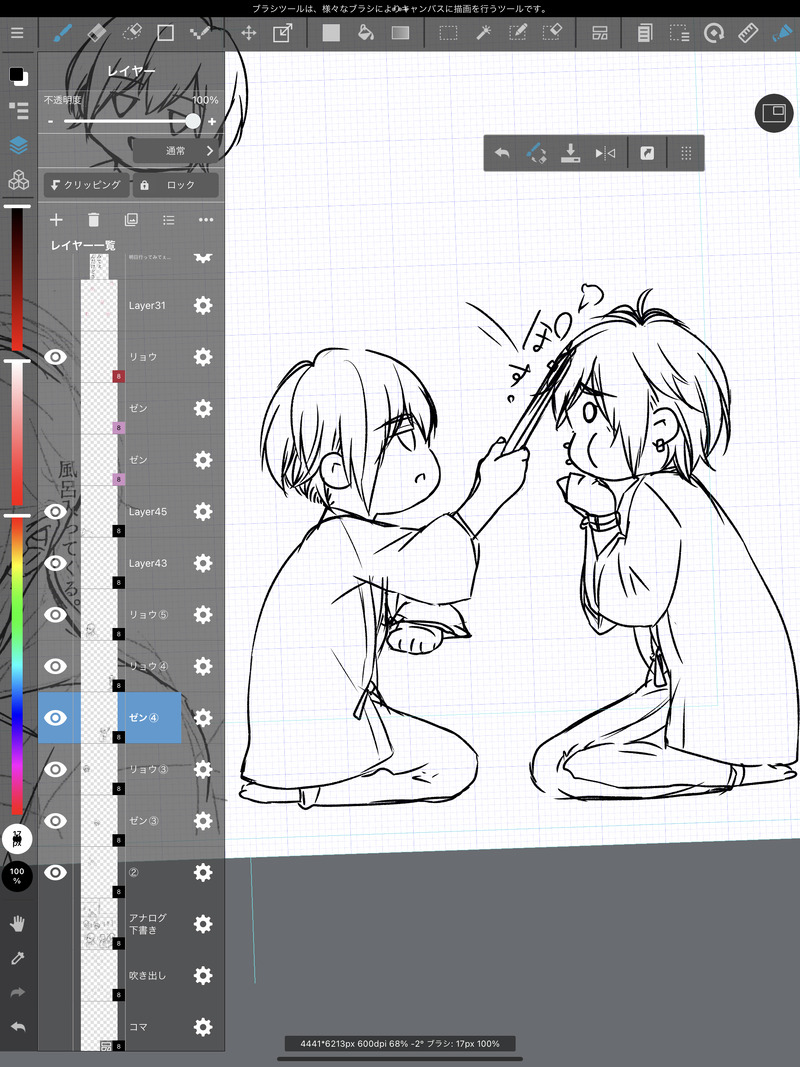Select the リョウ③ layer row
Image resolution: width=800 pixels, height=1067 pixels.
pyautogui.click(x=131, y=769)
